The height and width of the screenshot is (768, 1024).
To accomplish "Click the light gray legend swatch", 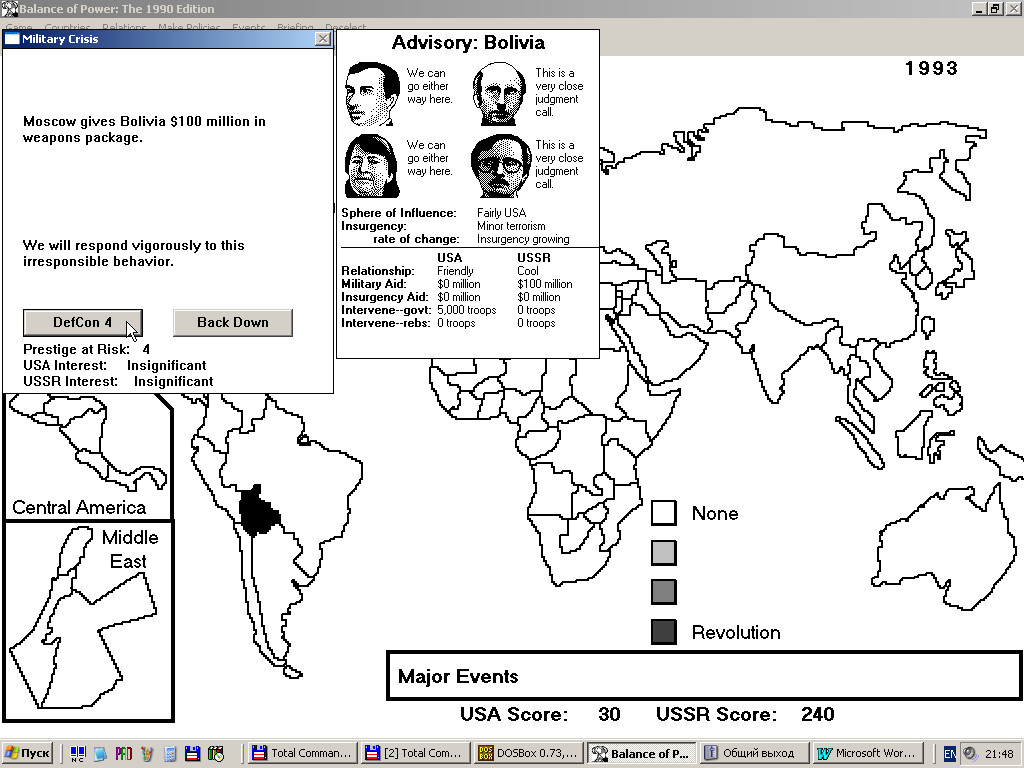I will [664, 552].
